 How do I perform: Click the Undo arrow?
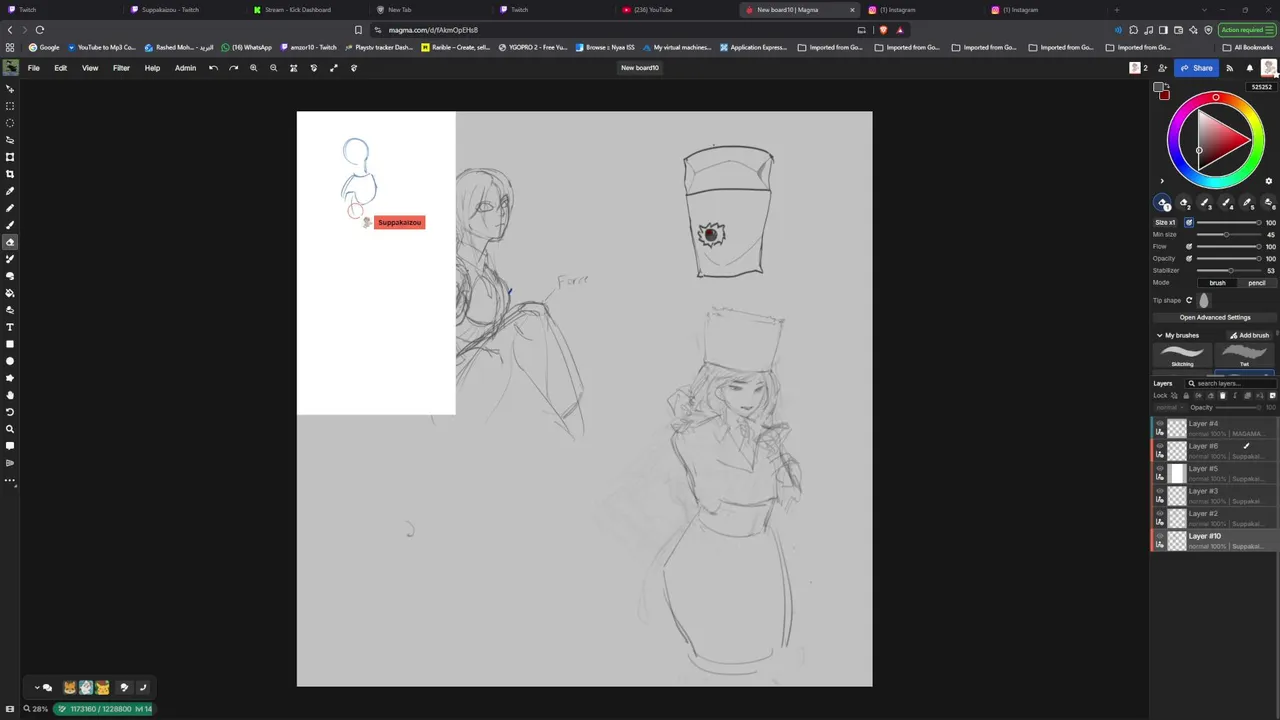(213, 68)
